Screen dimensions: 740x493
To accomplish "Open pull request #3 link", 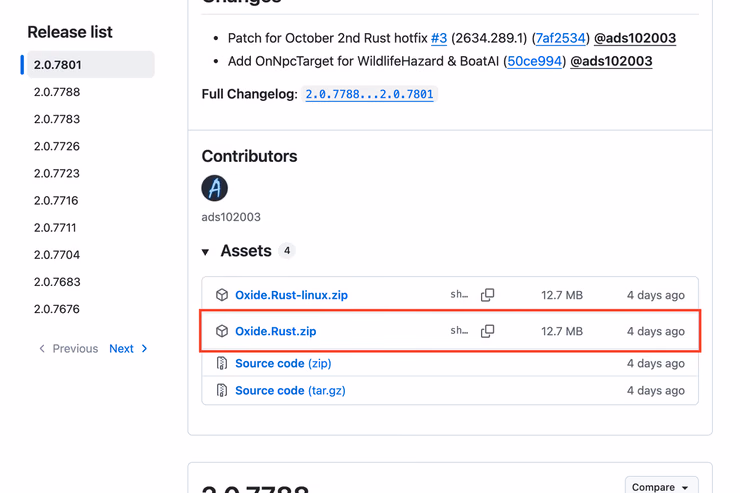I will (x=439, y=38).
